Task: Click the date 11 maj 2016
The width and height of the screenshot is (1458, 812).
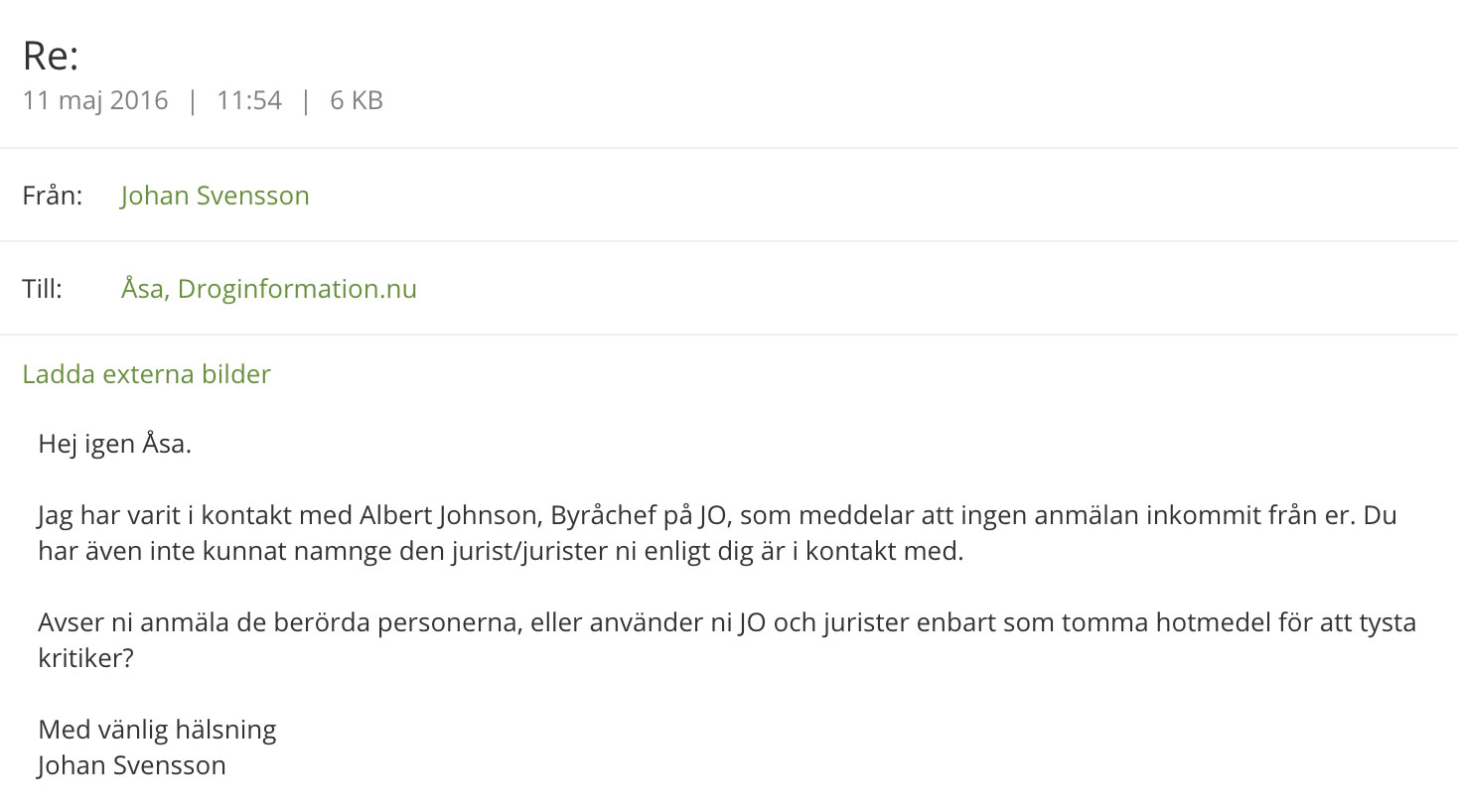Action: (x=95, y=100)
